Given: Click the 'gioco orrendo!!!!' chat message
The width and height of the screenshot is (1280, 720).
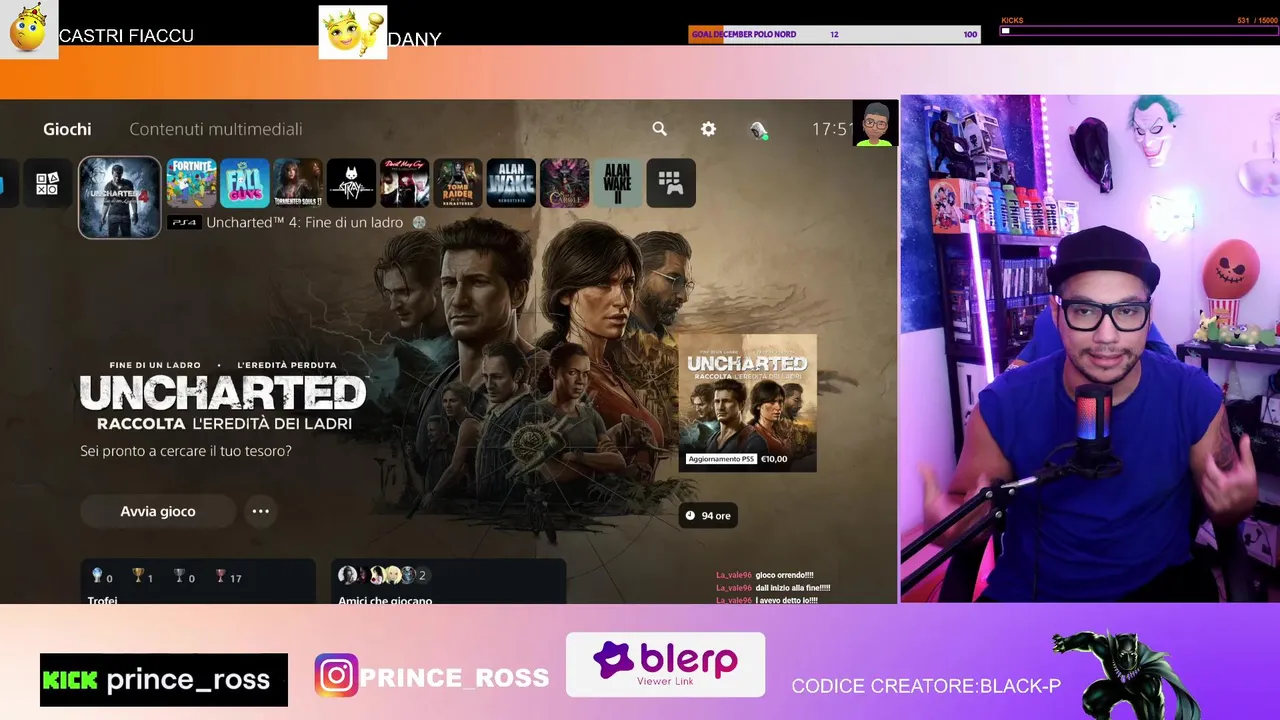Looking at the screenshot, I should pyautogui.click(x=784, y=575).
